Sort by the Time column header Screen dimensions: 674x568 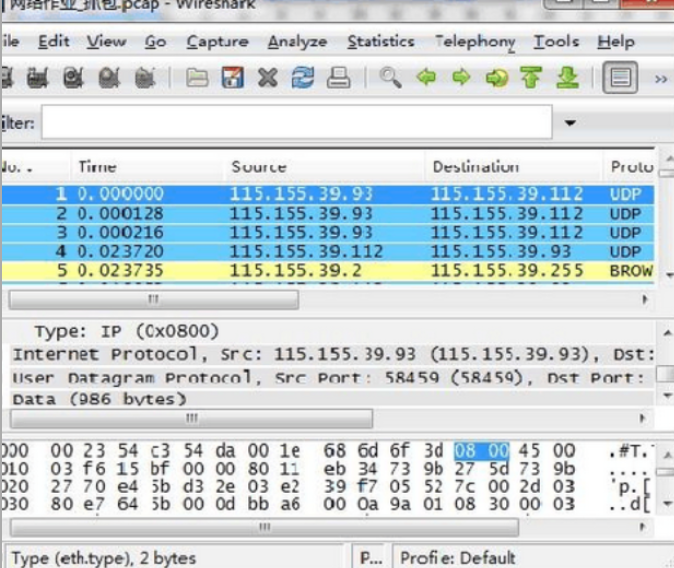pyautogui.click(x=147, y=167)
